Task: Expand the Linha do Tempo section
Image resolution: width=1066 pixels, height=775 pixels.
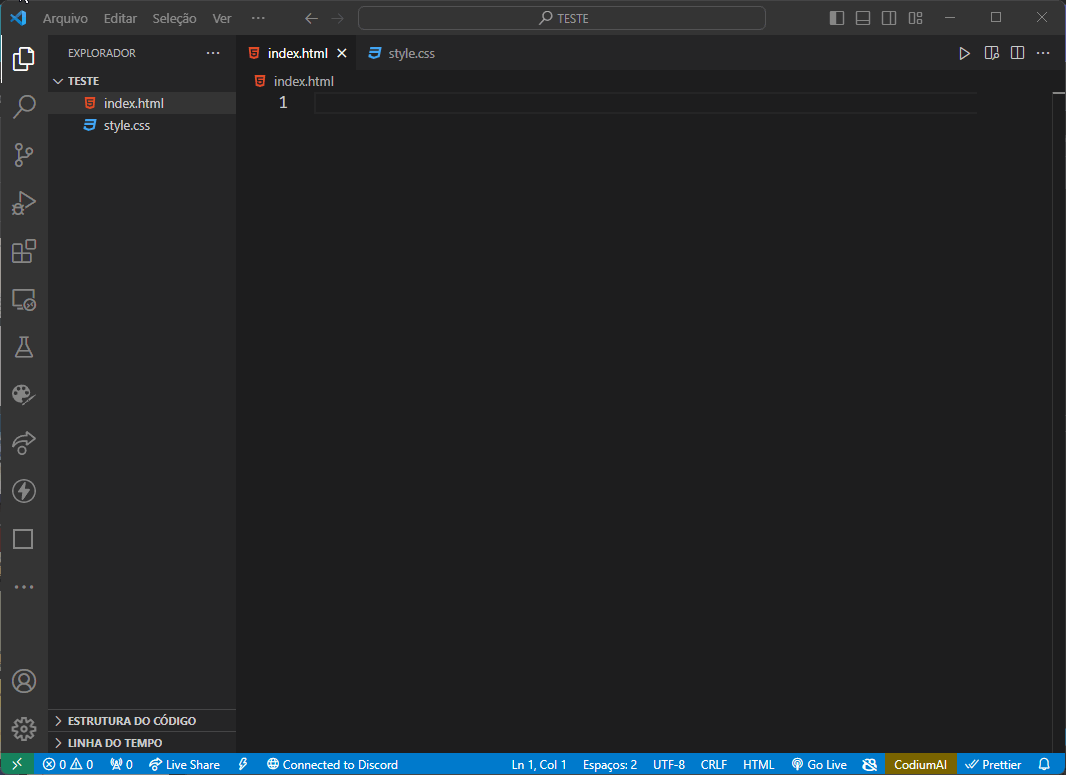Action: pyautogui.click(x=114, y=743)
